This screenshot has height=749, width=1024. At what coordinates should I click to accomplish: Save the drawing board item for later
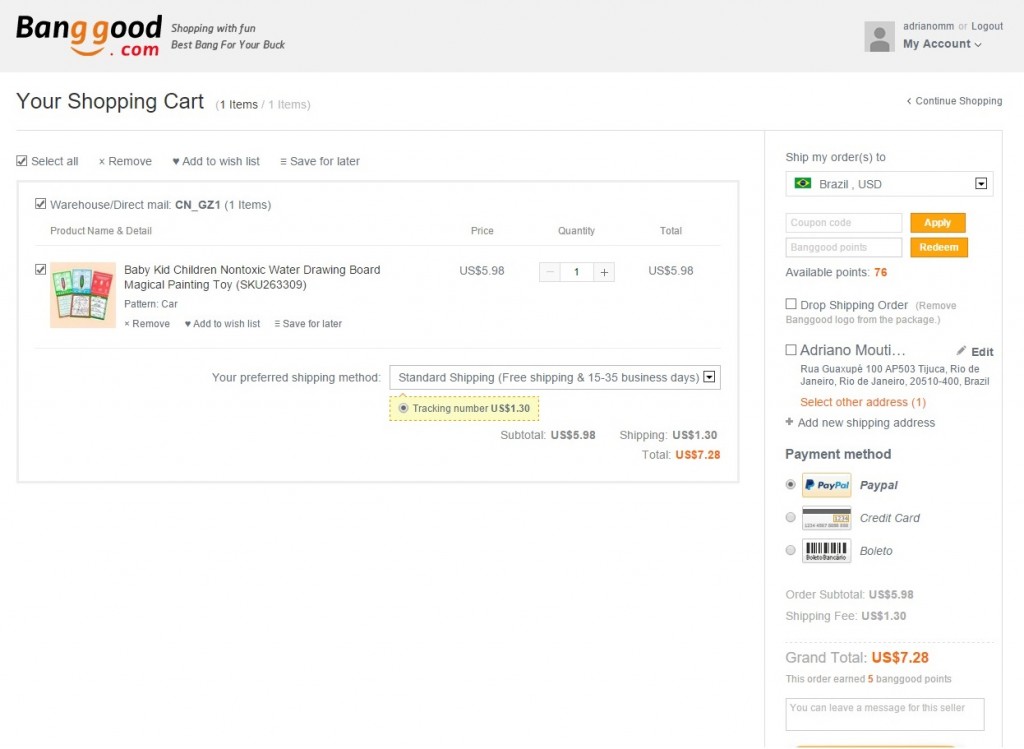click(x=308, y=323)
